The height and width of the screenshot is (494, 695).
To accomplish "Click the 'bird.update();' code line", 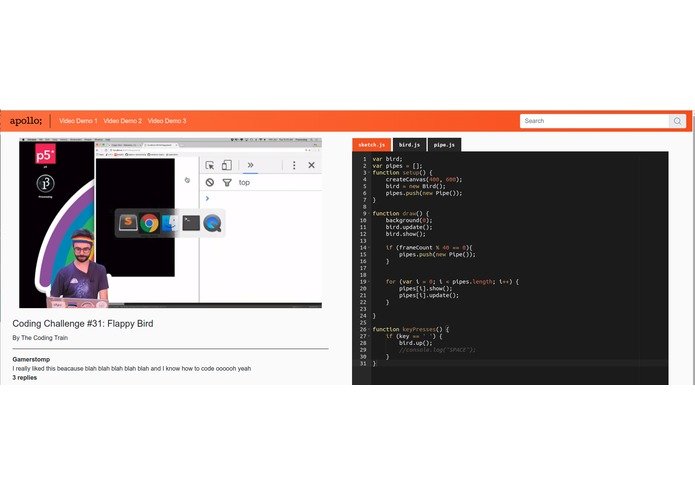I will tap(409, 227).
